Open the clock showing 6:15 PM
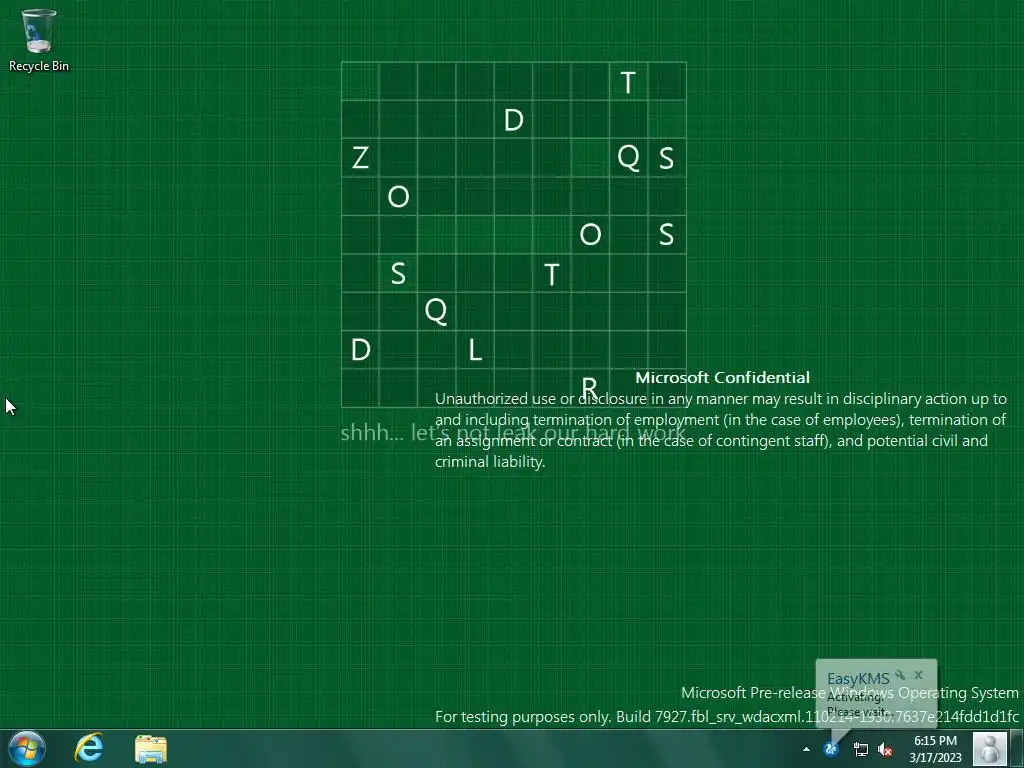Screen dimensions: 1024x768 935,749
